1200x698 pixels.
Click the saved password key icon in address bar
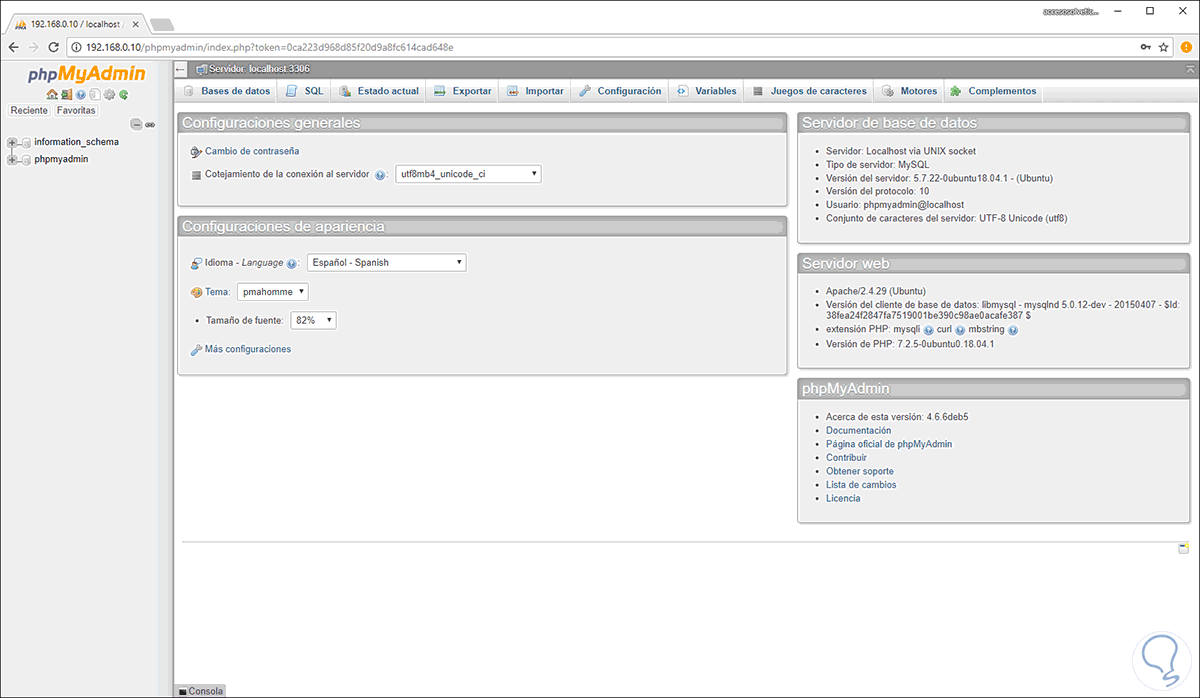tap(1145, 47)
